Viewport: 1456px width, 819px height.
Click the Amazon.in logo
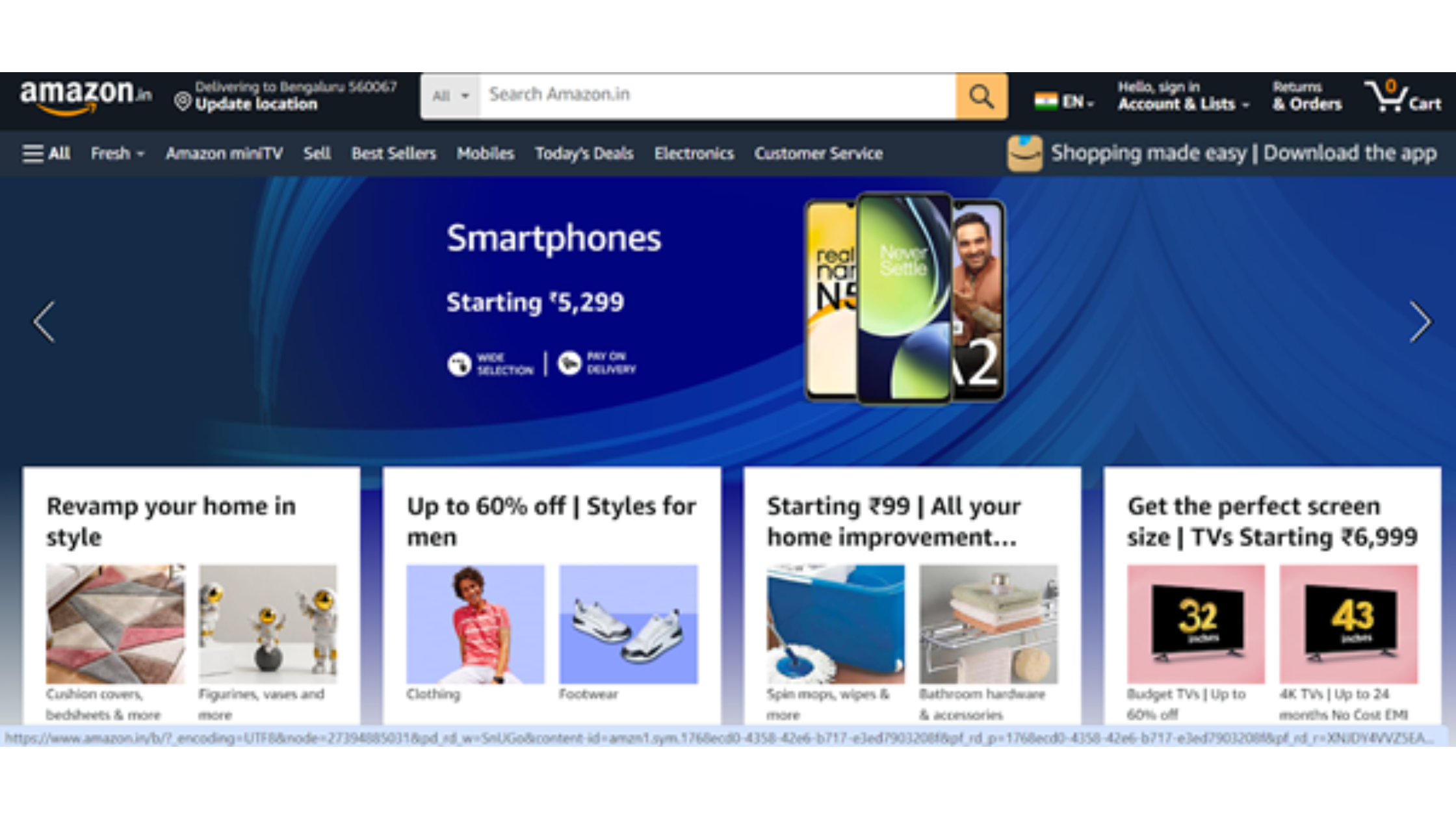[x=85, y=96]
